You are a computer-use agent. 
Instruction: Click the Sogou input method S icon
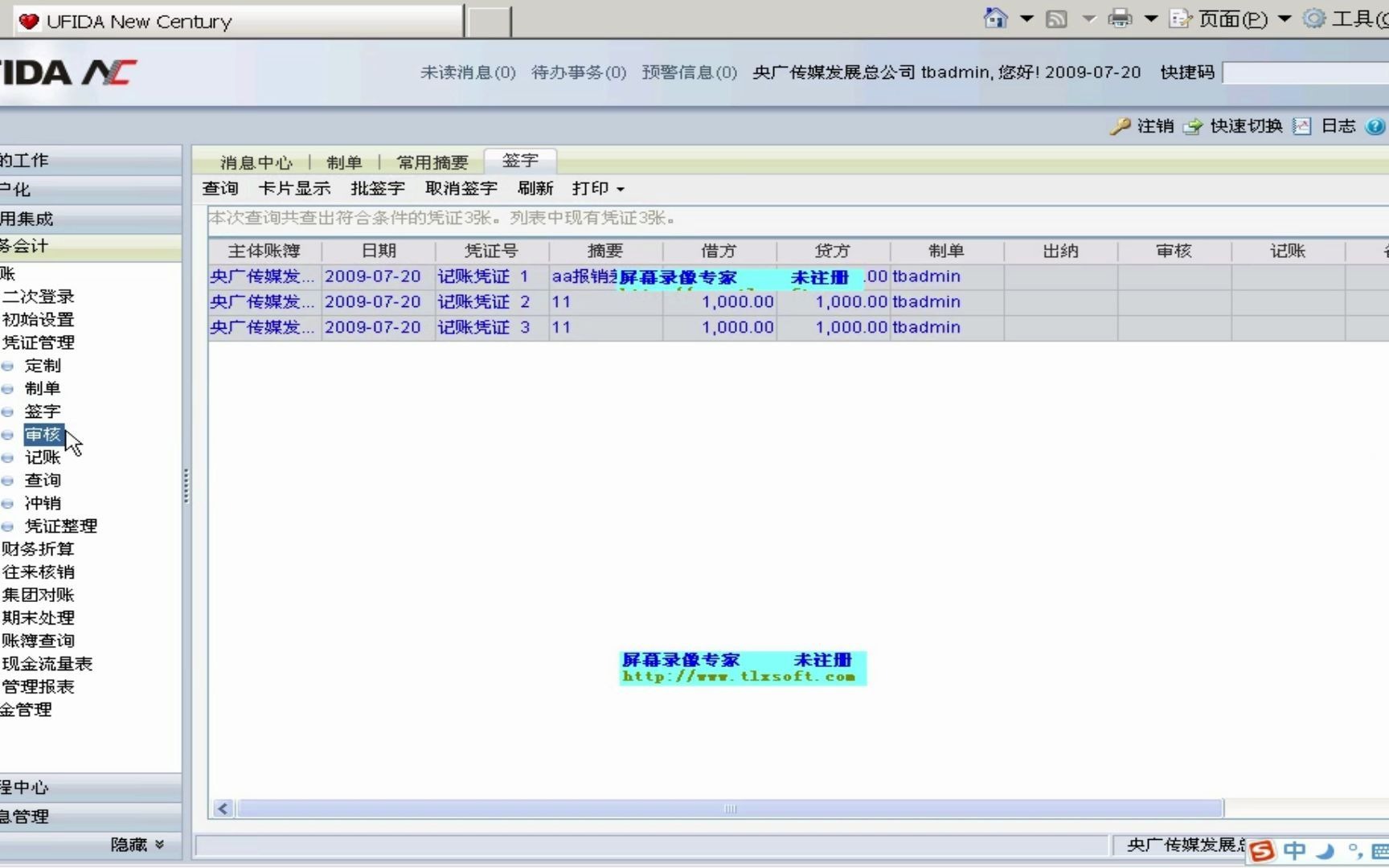click(x=1262, y=850)
